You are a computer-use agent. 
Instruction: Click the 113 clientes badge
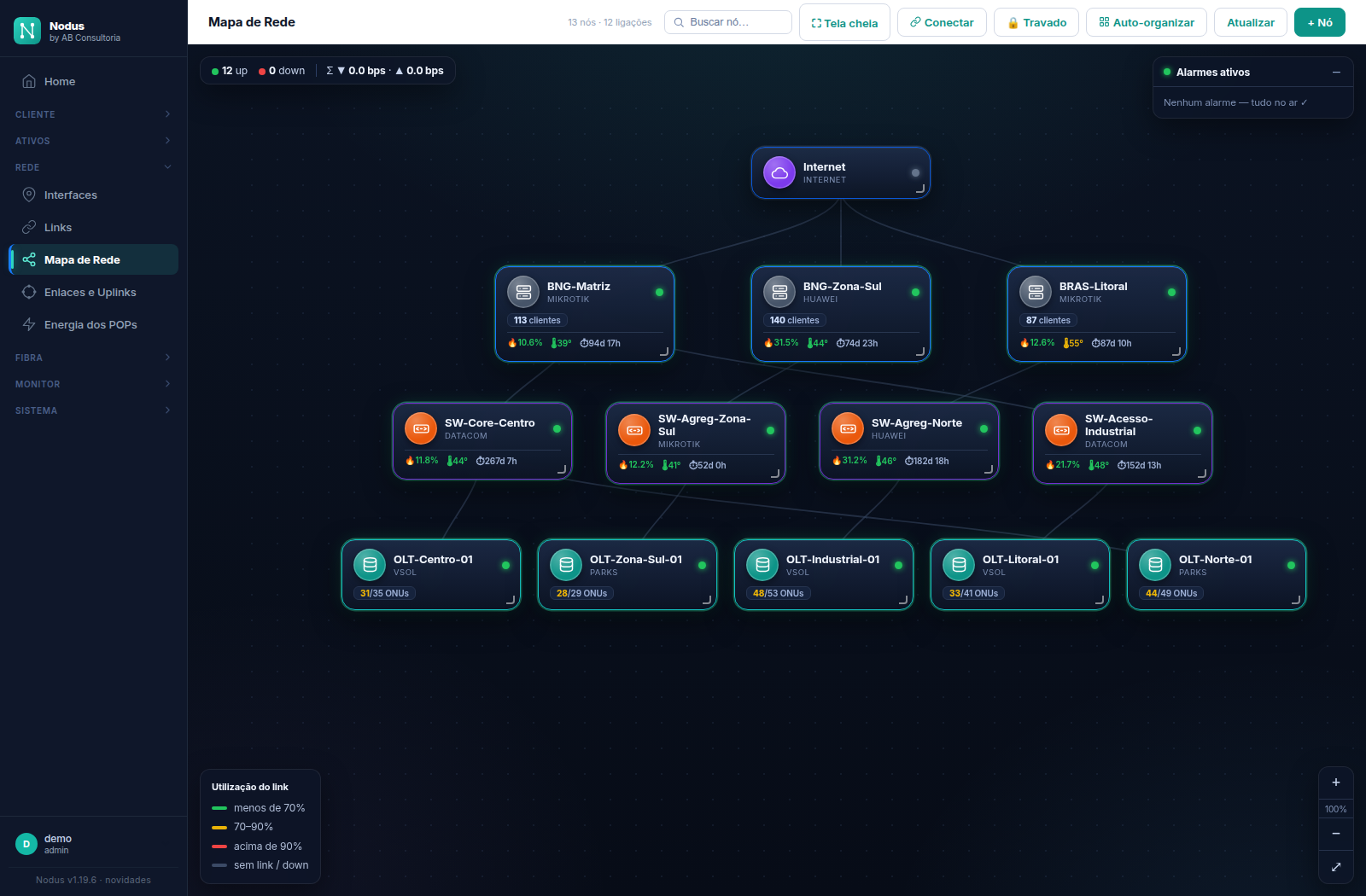coord(537,320)
